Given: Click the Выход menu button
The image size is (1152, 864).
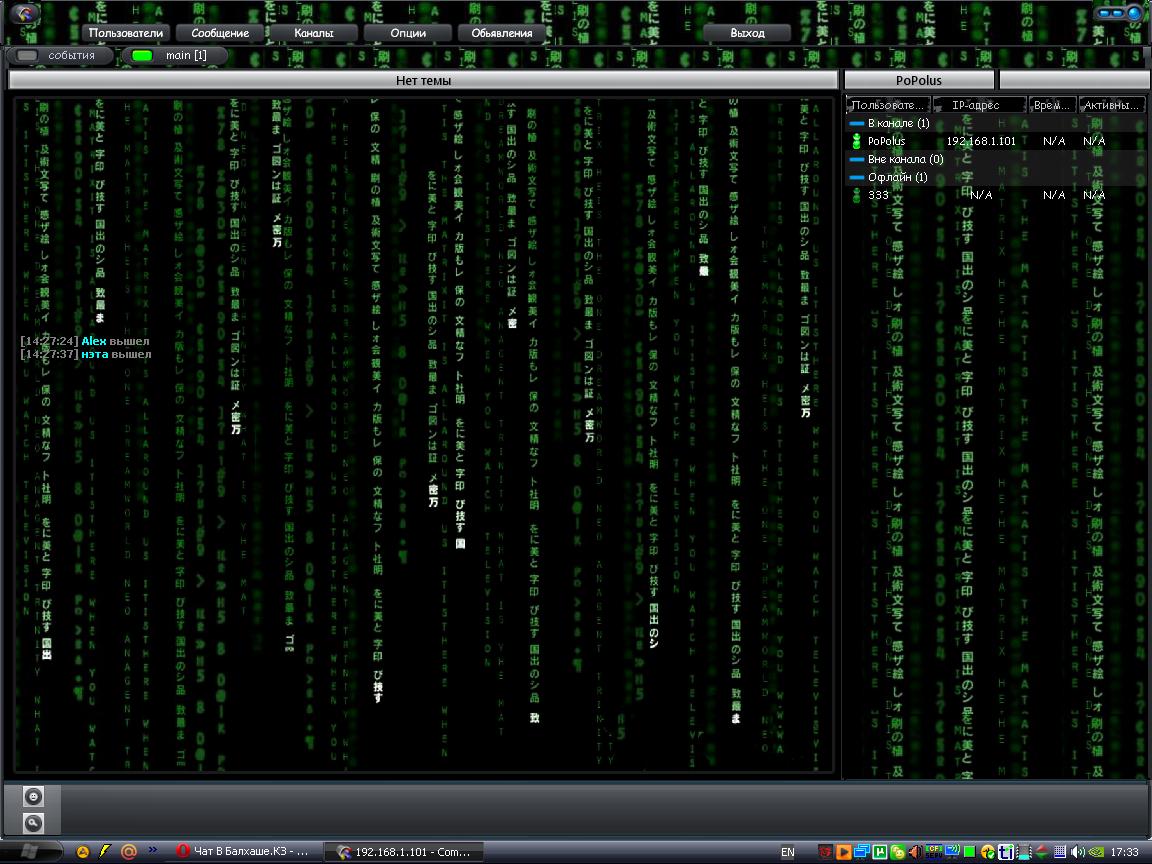Looking at the screenshot, I should point(747,33).
